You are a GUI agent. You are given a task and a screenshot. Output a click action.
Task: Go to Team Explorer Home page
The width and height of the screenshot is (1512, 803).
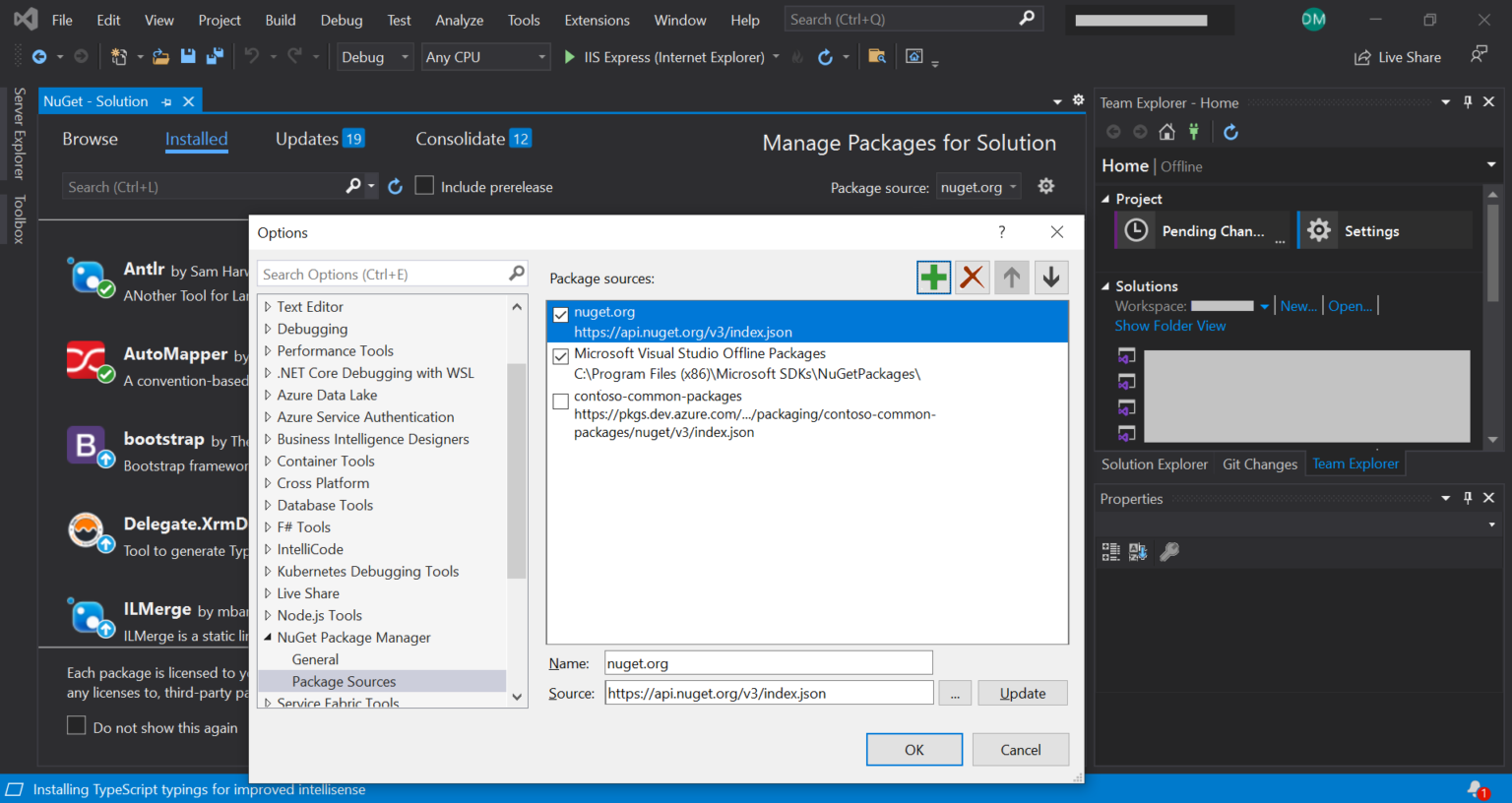(1166, 131)
